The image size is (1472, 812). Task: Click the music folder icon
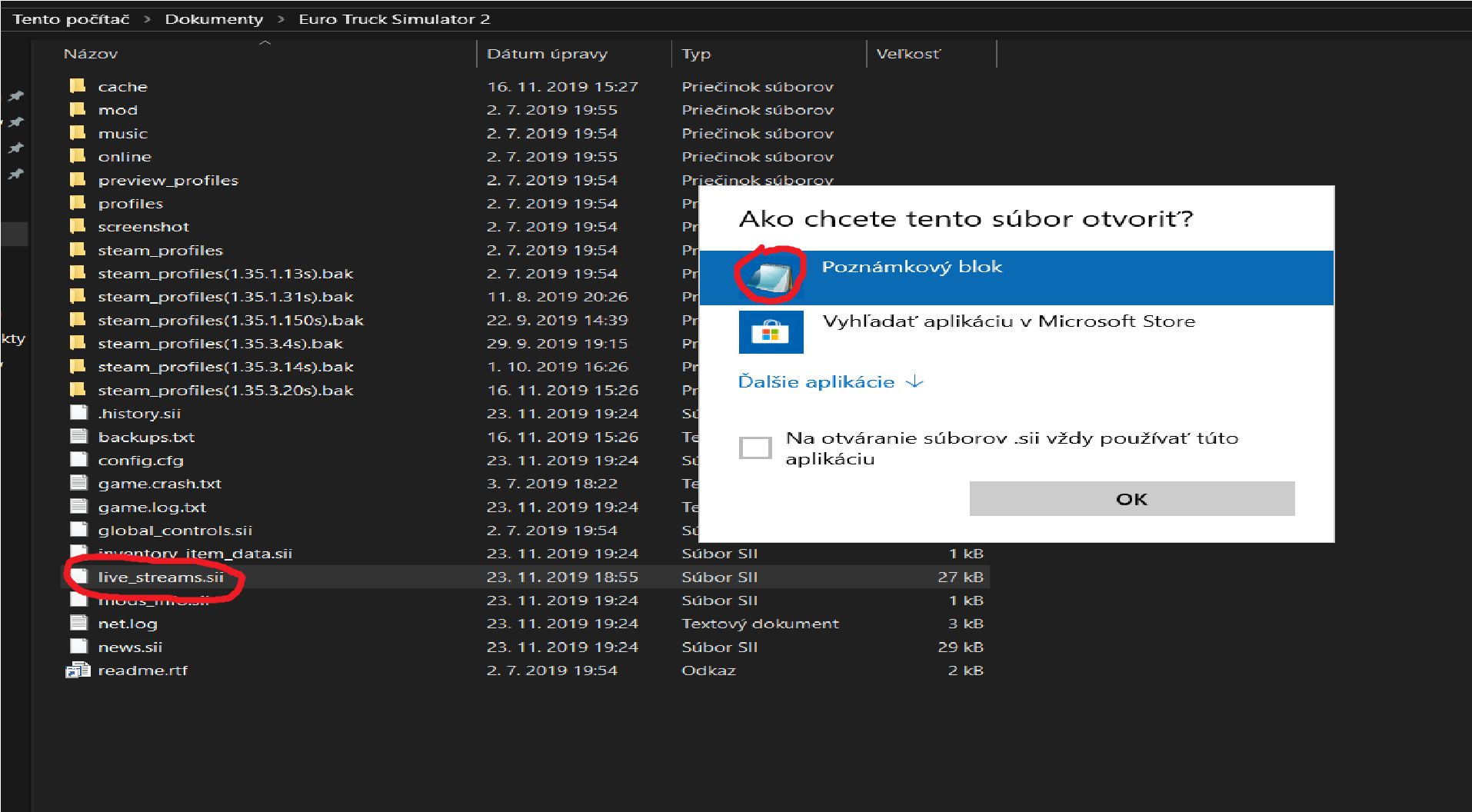pyautogui.click(x=78, y=133)
